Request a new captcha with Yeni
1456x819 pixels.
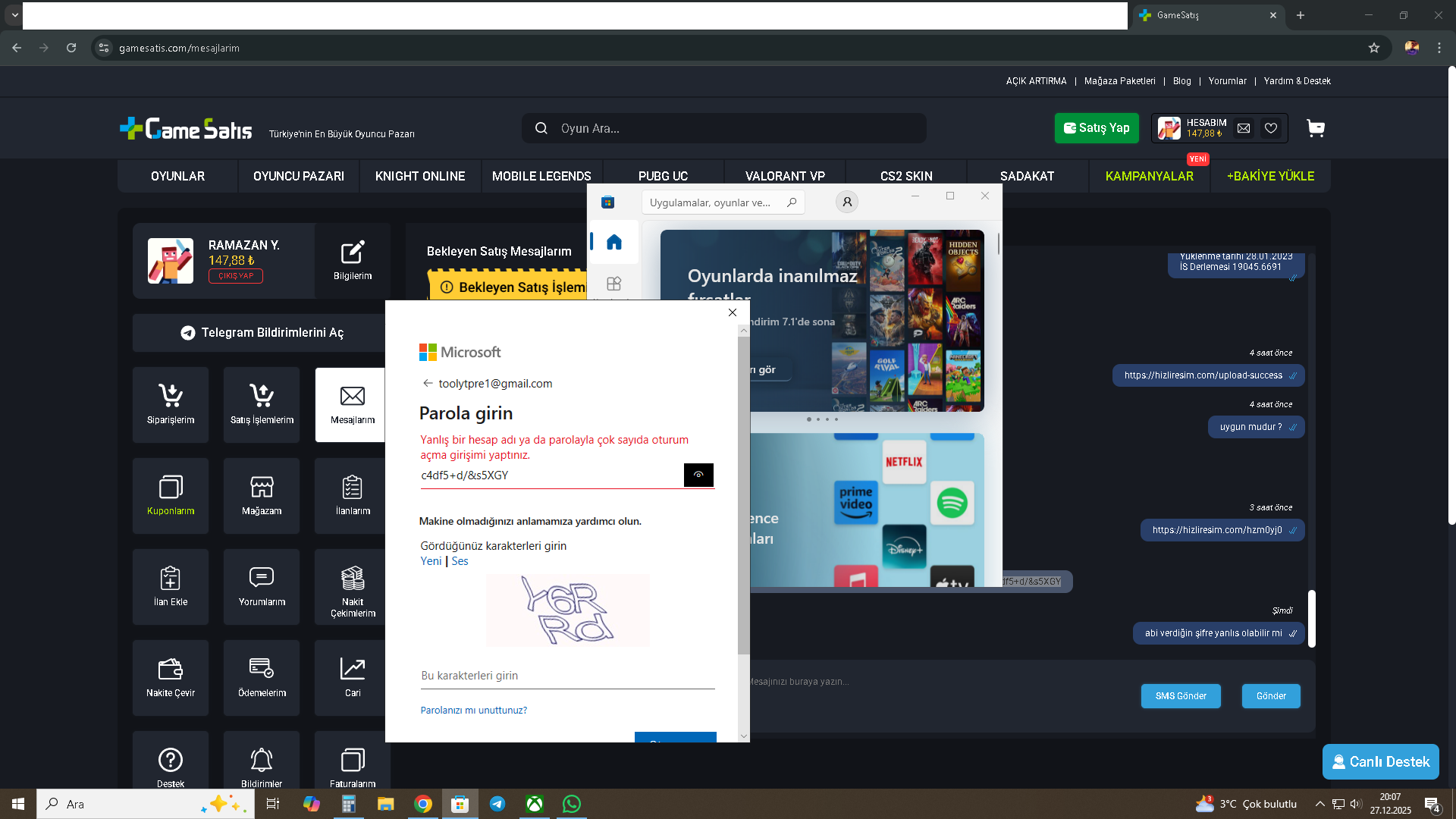point(431,561)
